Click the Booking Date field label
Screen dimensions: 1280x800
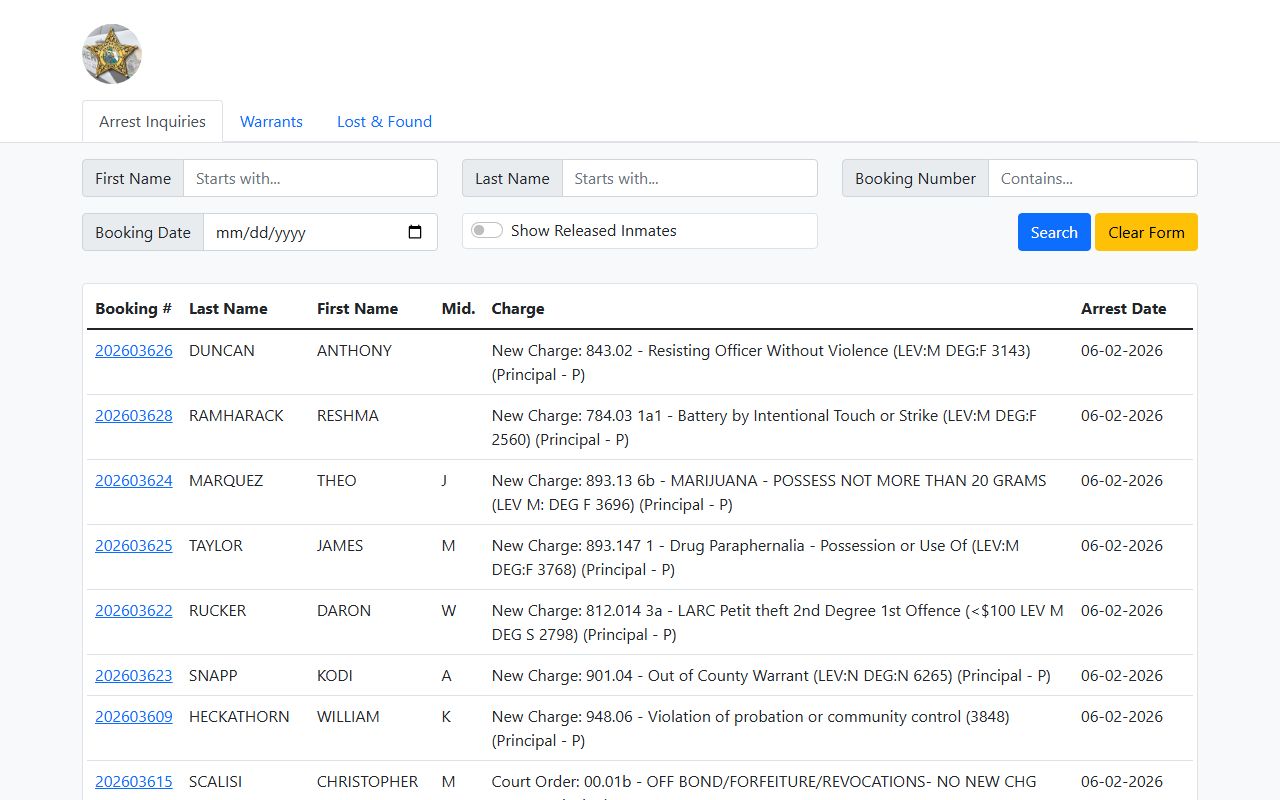[x=143, y=232]
